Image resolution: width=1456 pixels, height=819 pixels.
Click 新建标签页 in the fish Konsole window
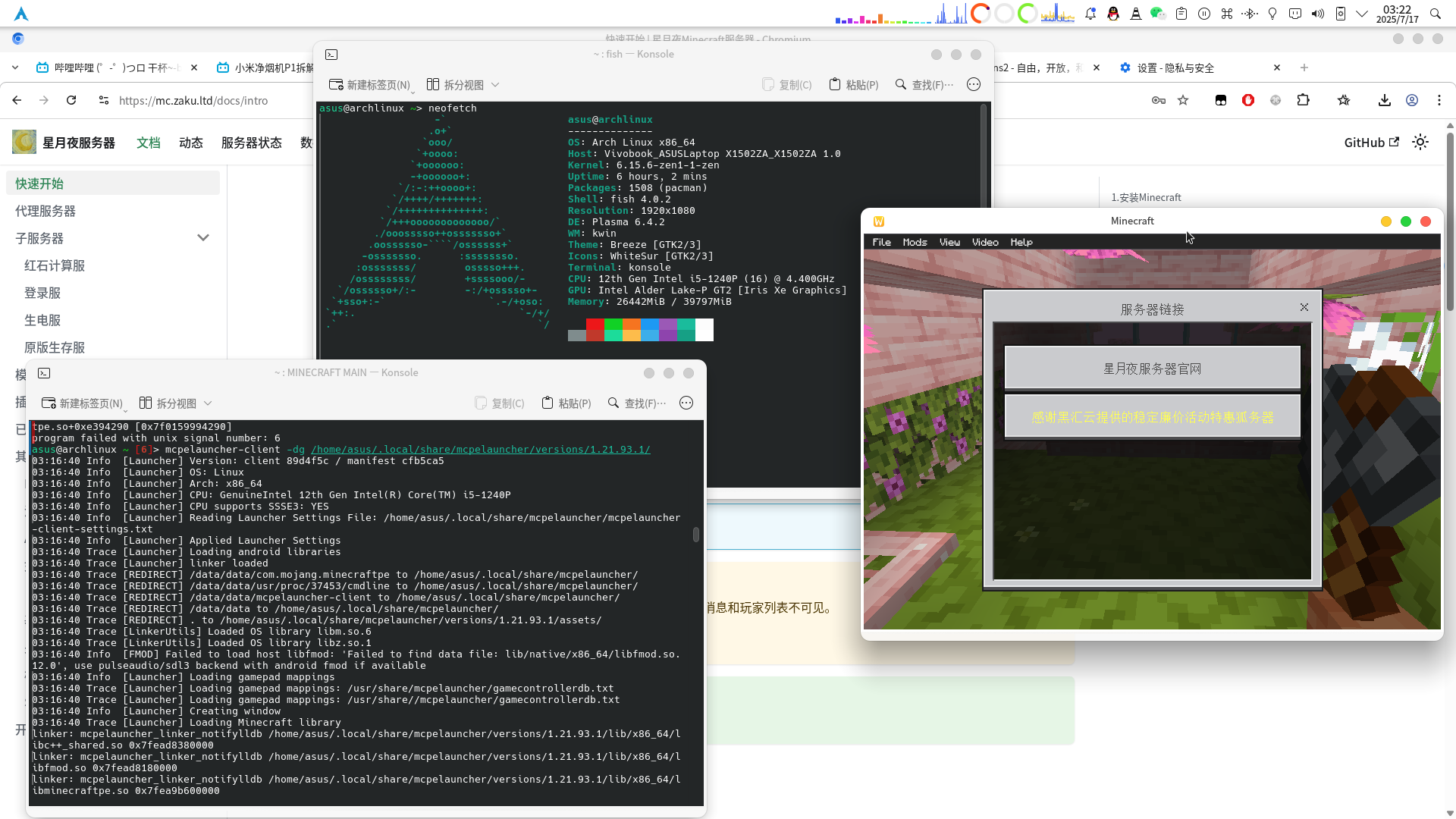point(372,85)
